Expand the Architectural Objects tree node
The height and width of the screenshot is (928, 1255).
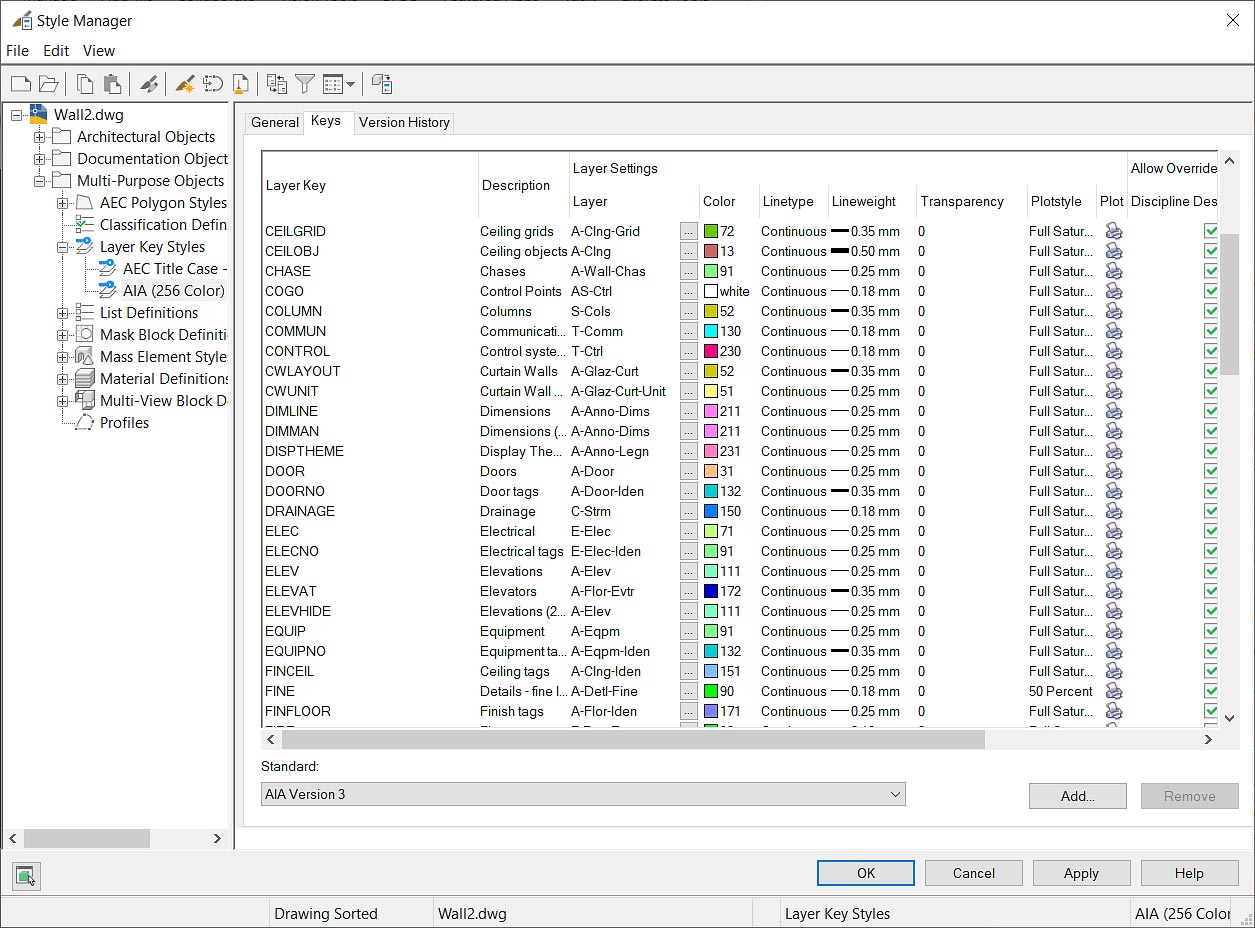point(40,137)
